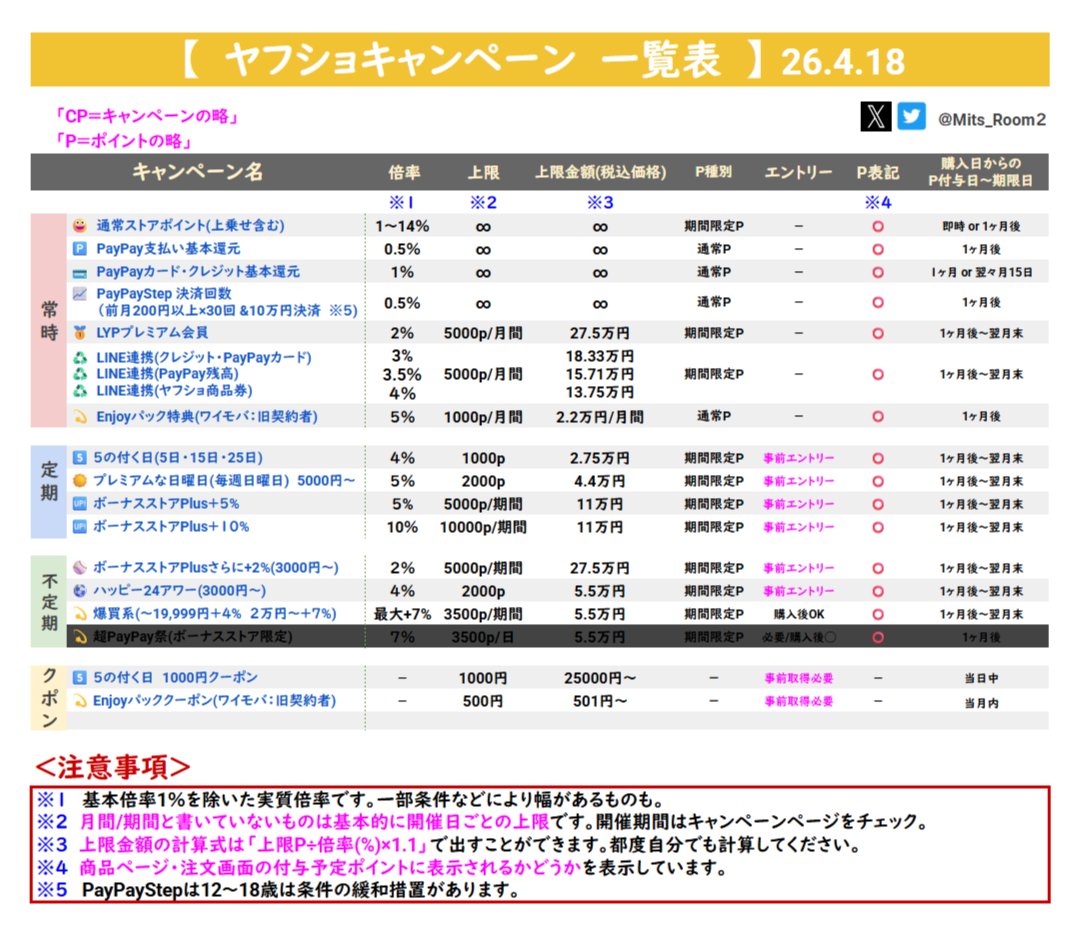Click the ※4 marker under P表記
The image size is (1073, 937).
[878, 203]
